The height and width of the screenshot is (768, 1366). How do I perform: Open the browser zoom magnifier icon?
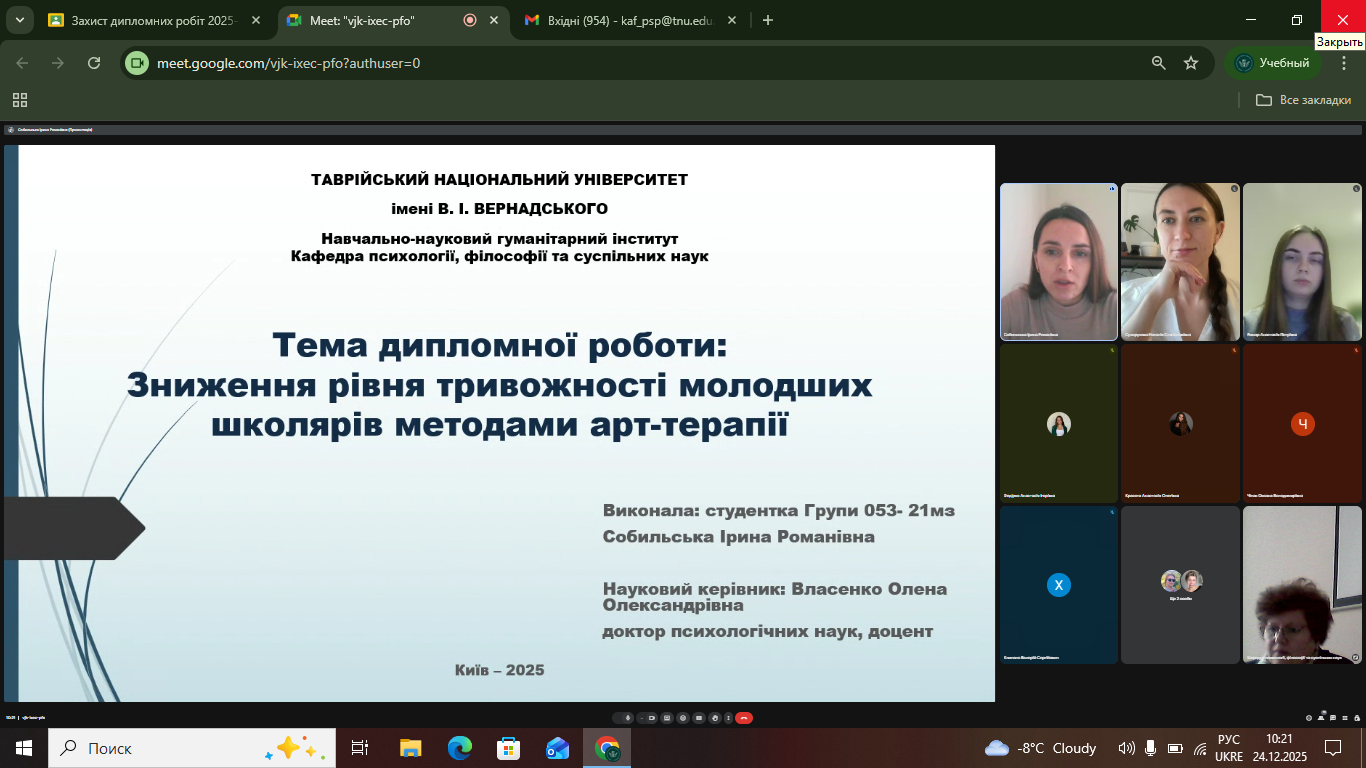[x=1158, y=63]
